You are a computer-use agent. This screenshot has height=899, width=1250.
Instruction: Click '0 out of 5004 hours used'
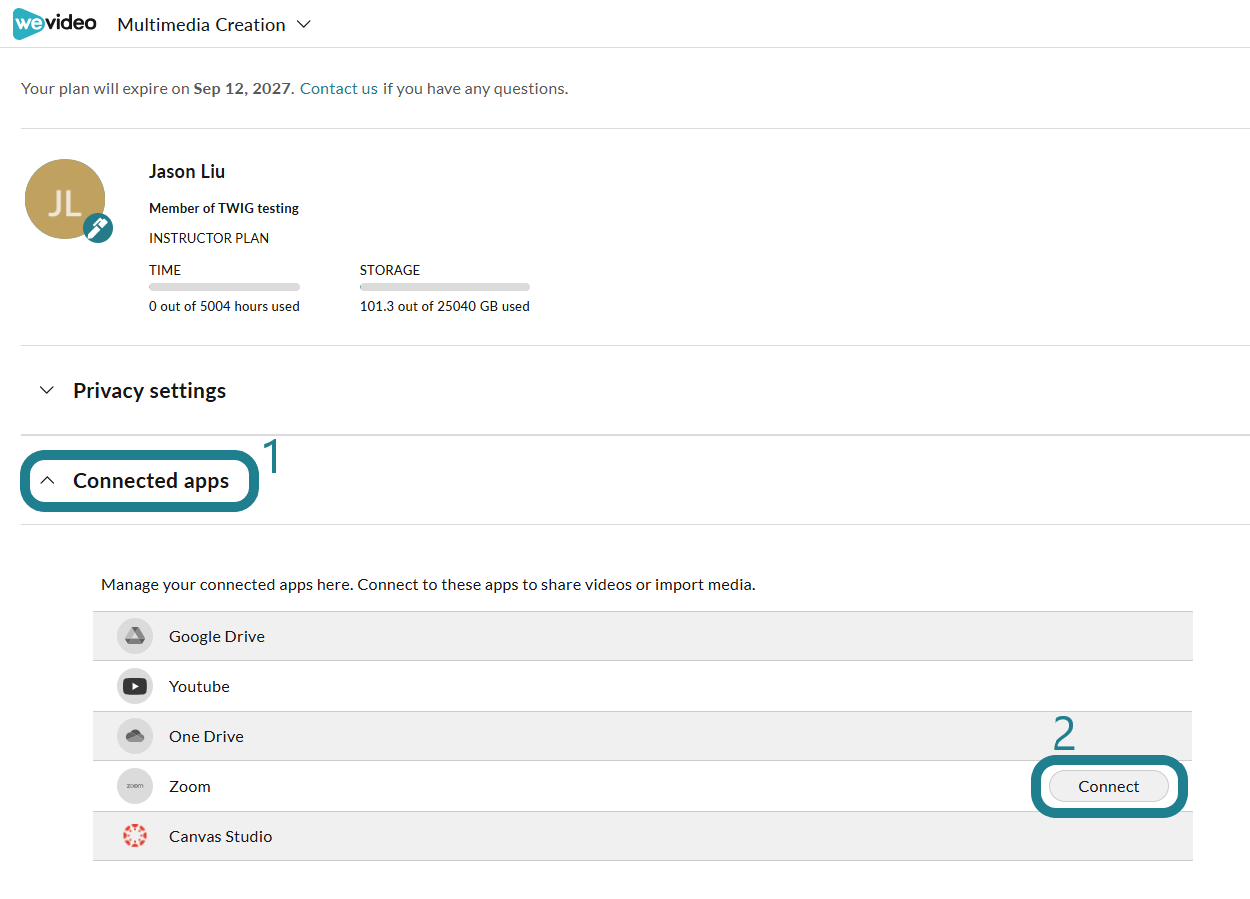point(224,306)
